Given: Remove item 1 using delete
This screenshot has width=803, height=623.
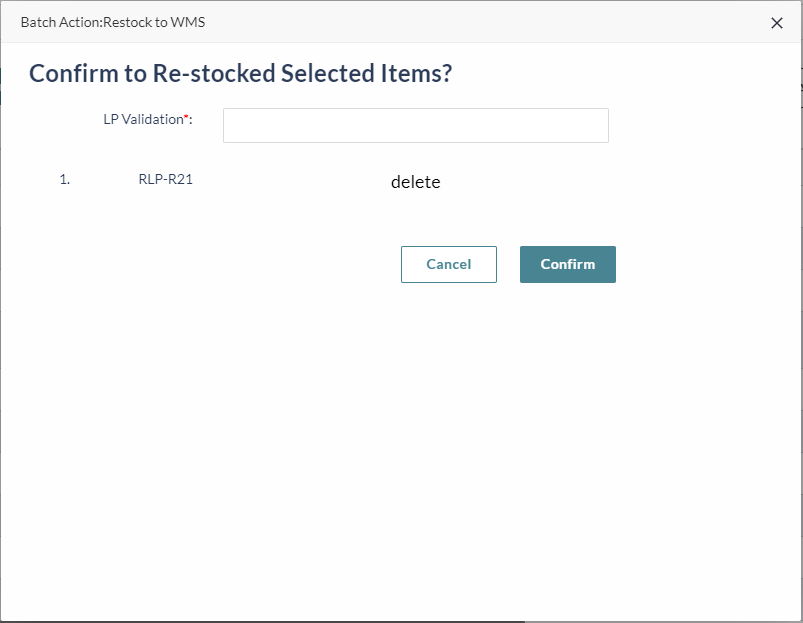Looking at the screenshot, I should click(x=415, y=182).
